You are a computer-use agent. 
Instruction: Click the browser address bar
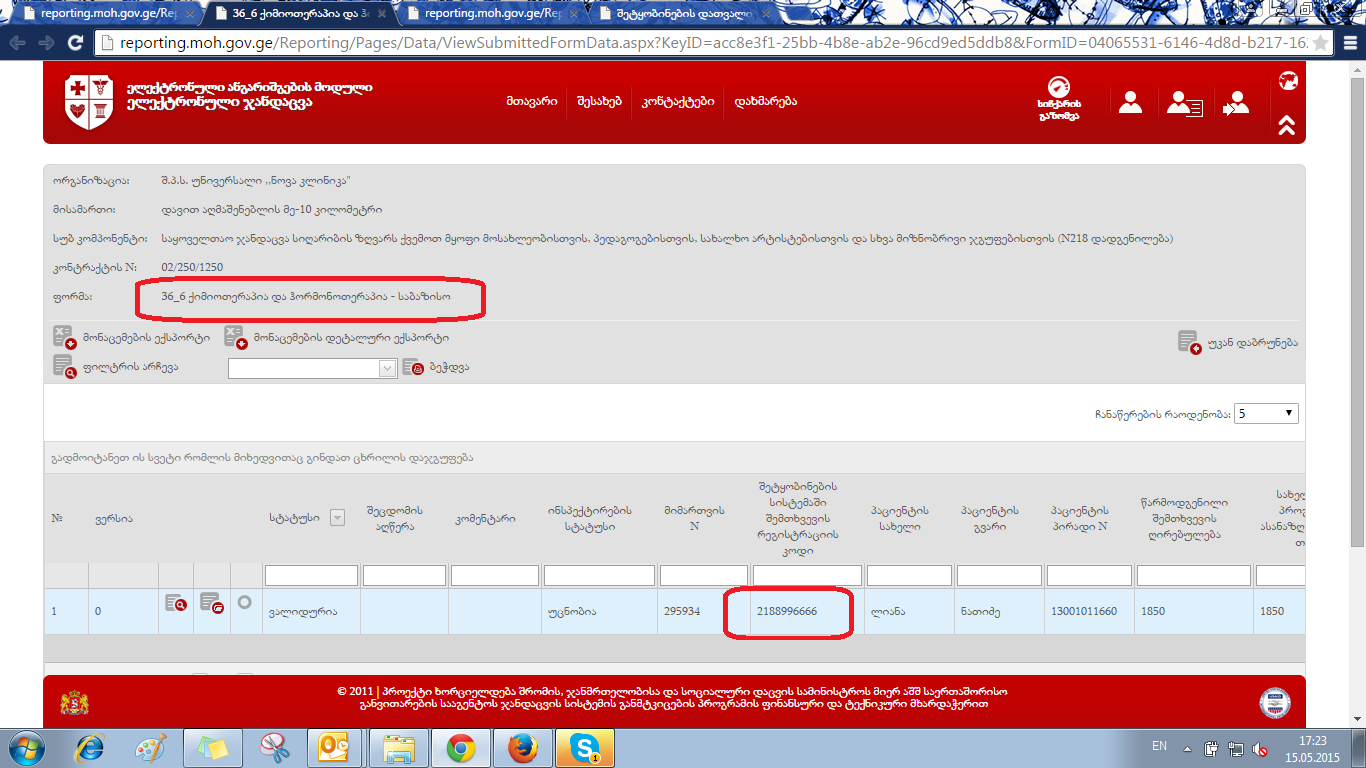point(700,43)
